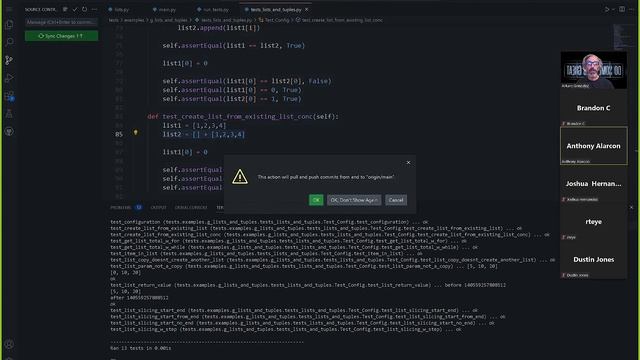Viewport: 640px width, 360px height.
Task: Open the Debug Console panel tab
Action: [x=191, y=207]
